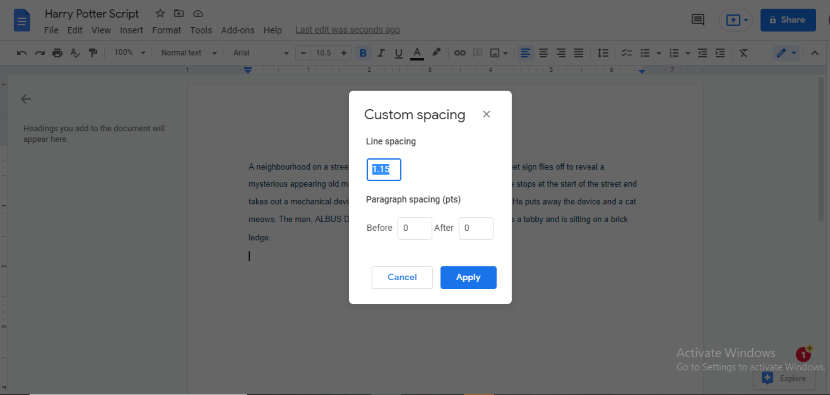Justify the text

[579, 53]
